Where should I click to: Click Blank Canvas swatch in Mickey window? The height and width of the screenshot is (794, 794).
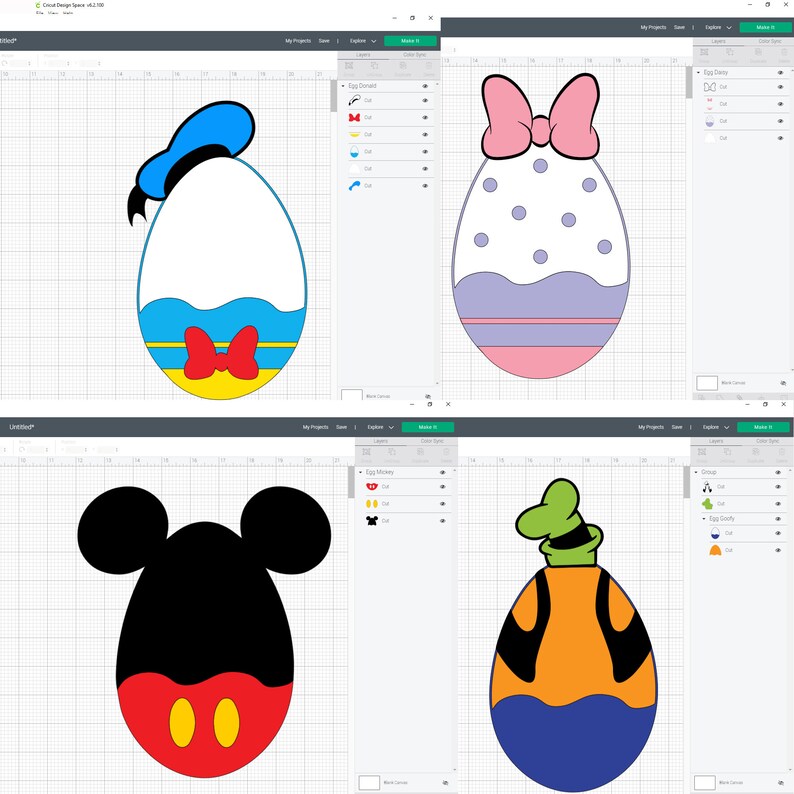(369, 782)
